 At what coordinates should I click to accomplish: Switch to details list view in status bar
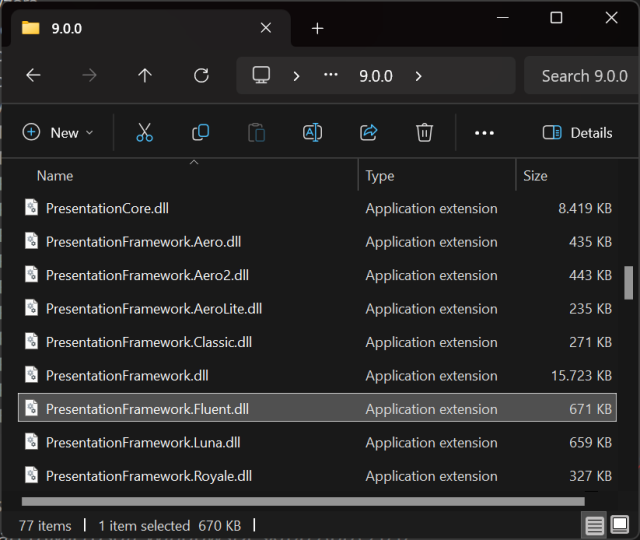(594, 525)
